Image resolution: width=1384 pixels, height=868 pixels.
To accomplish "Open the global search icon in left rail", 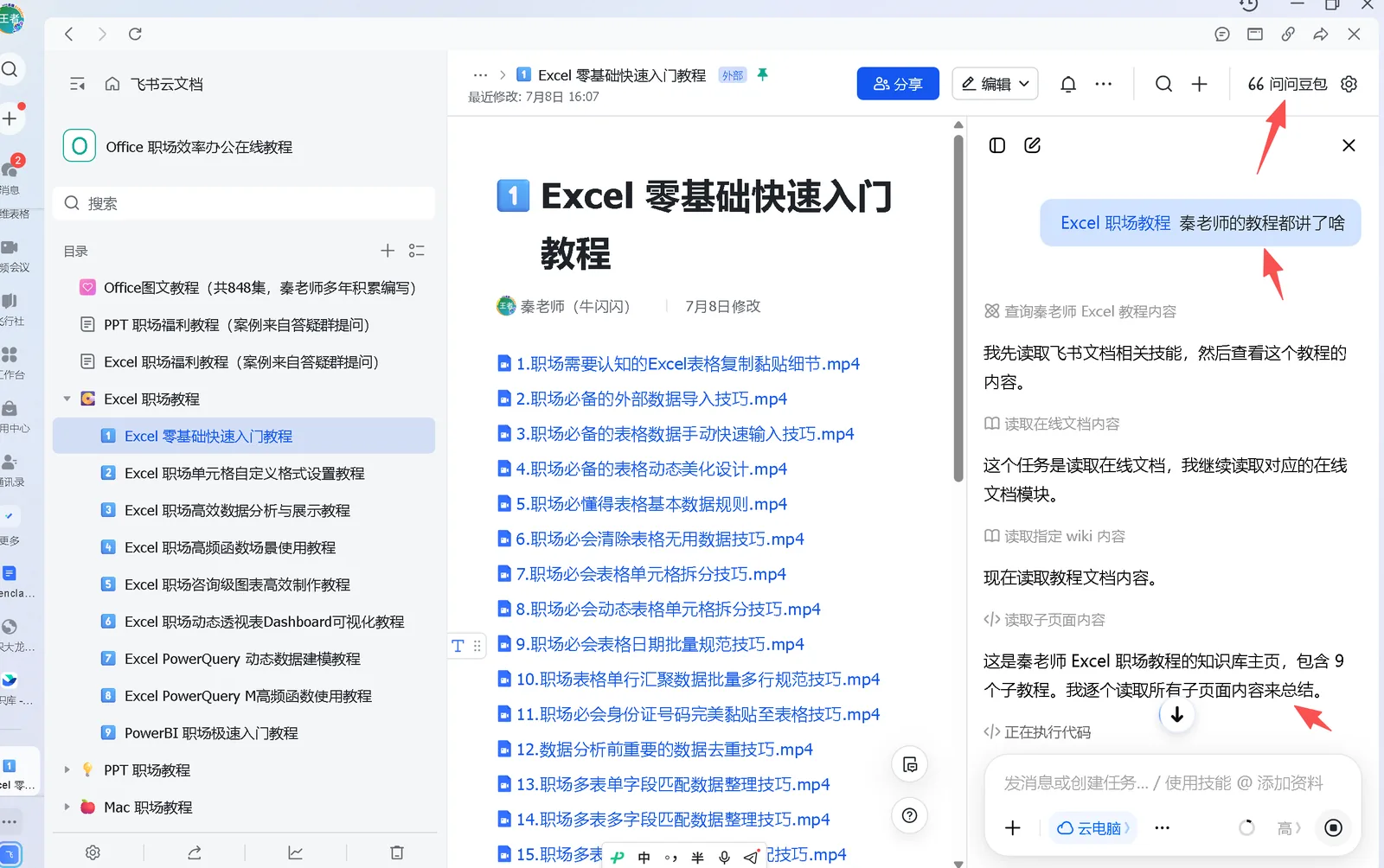I will point(10,69).
